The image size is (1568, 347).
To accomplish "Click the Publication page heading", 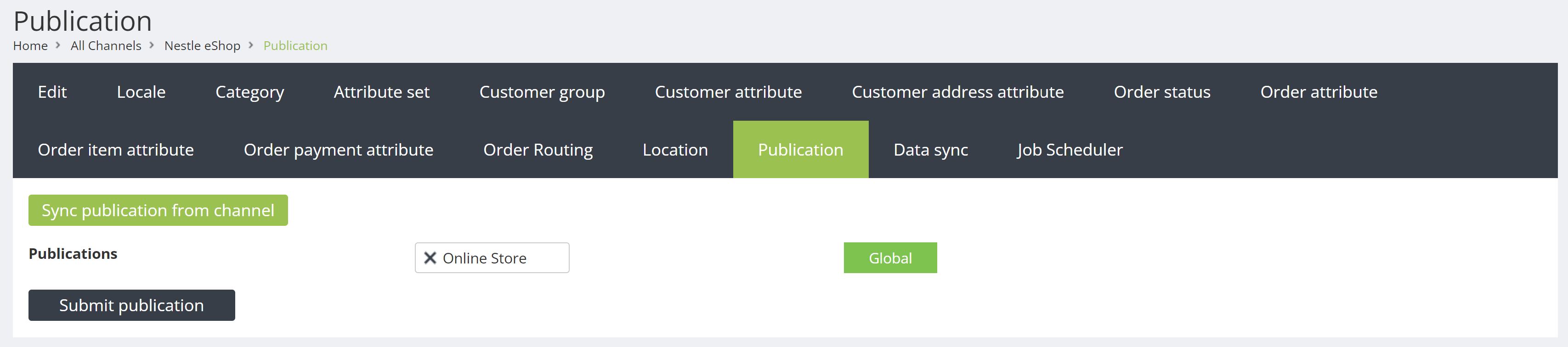I will [83, 21].
